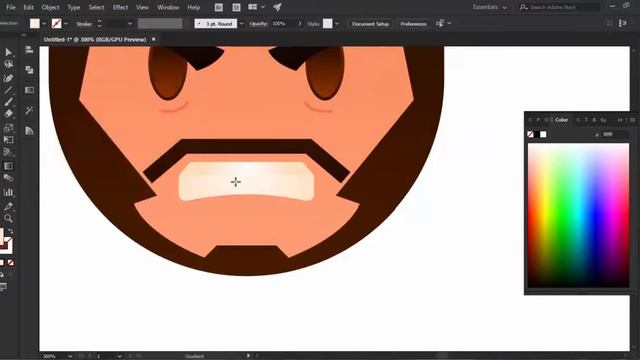
Task: Open Adobe Stock via St icon
Action: tap(236, 7)
